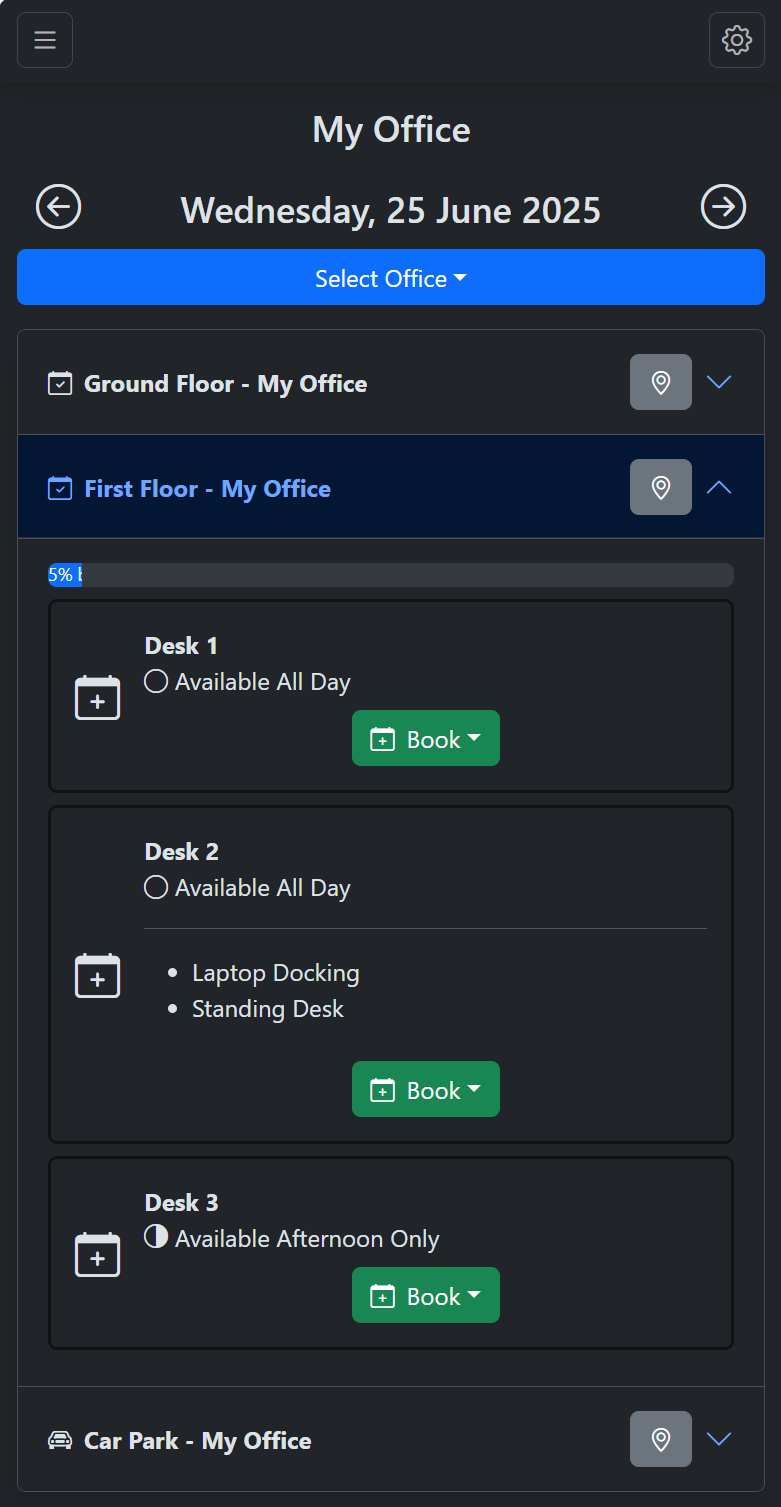Expand the Car Park section chevron

pos(719,1439)
